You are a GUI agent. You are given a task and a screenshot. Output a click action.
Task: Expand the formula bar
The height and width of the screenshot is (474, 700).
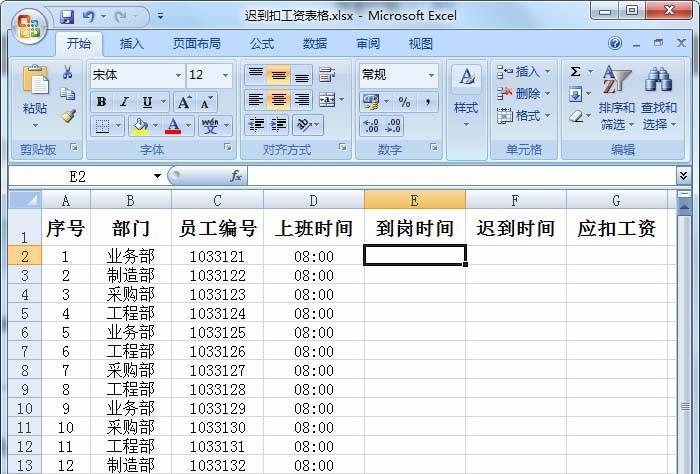click(683, 176)
